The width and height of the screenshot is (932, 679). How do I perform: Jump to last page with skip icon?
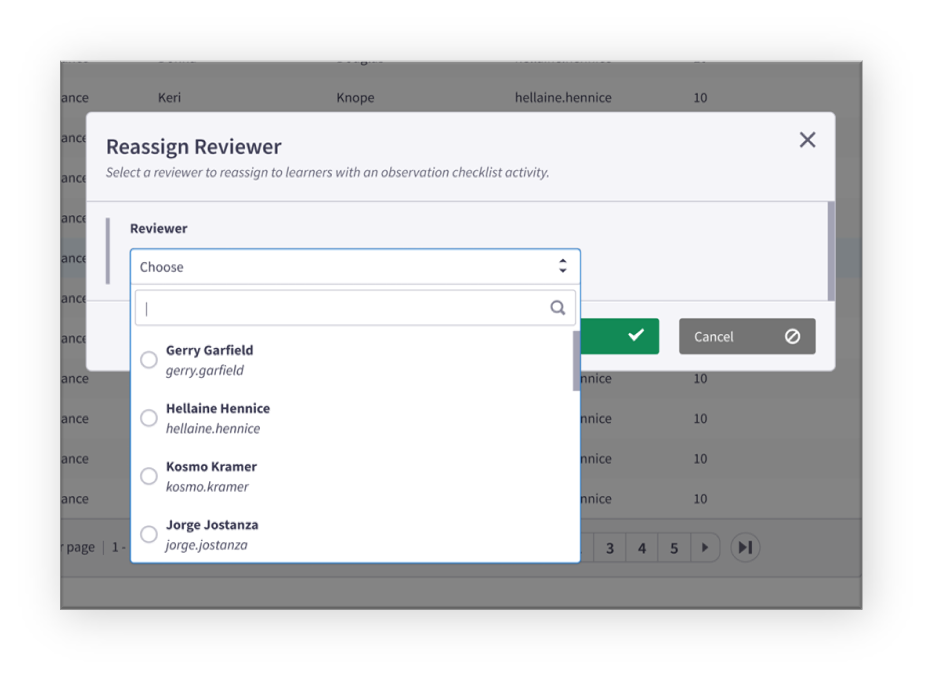click(745, 547)
